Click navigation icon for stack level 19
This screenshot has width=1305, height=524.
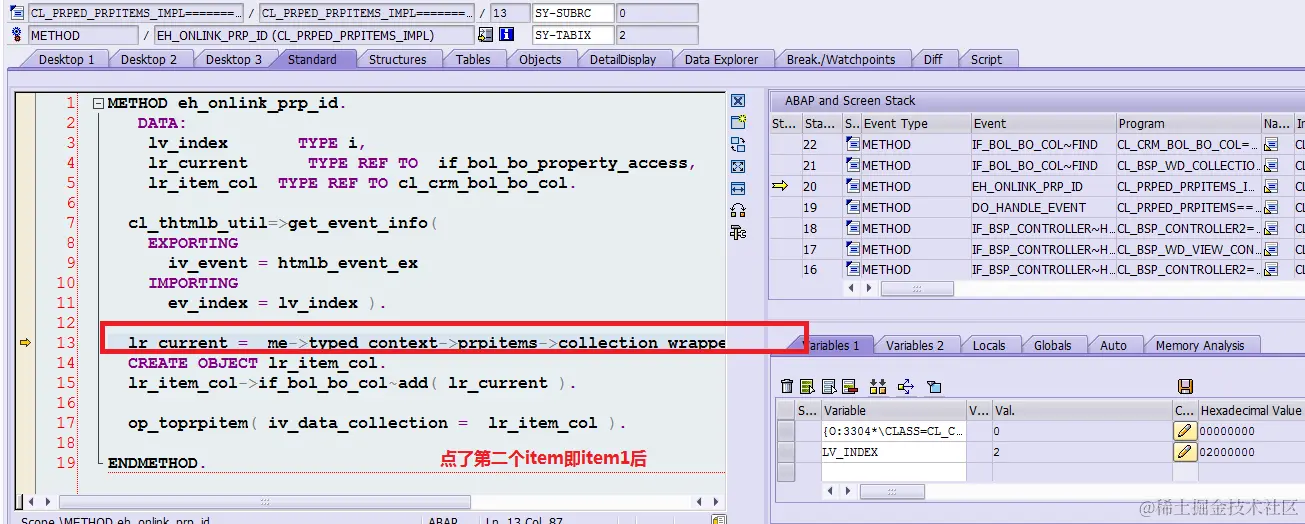point(1271,207)
